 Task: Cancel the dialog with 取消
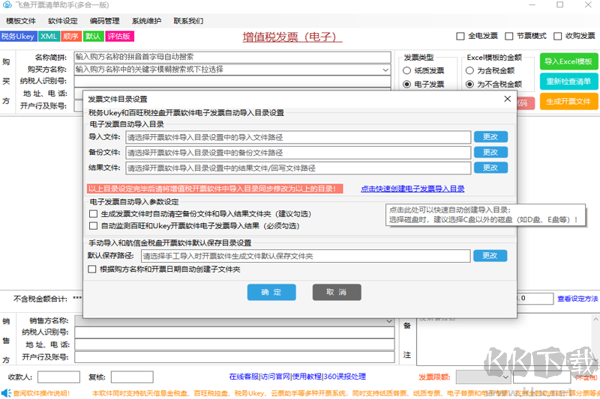click(x=337, y=292)
